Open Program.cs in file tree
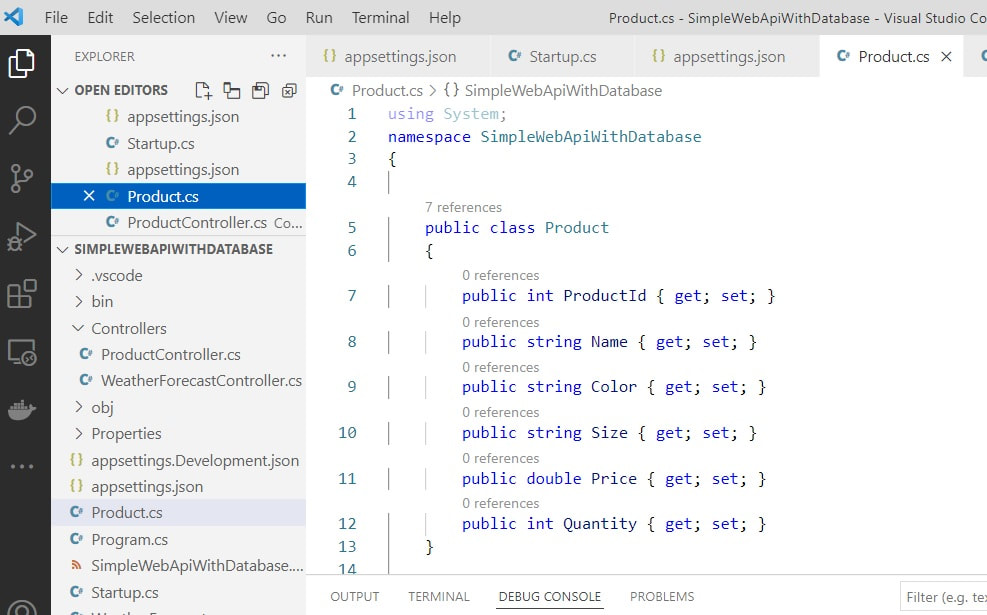The width and height of the screenshot is (987, 615). (129, 539)
